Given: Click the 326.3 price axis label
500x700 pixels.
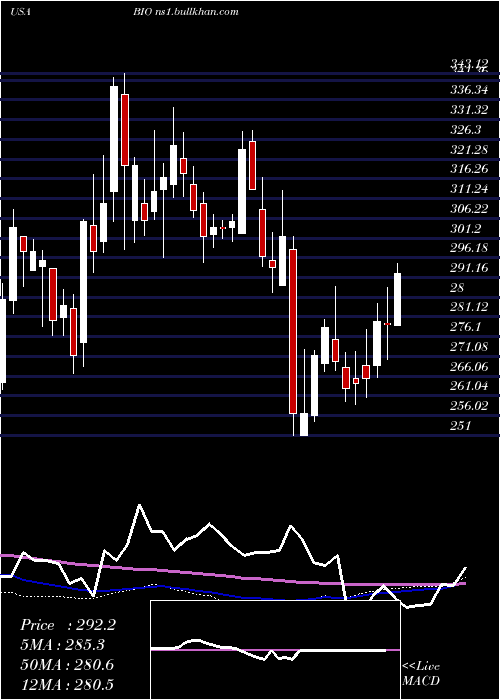Looking at the screenshot, I should pos(465,130).
